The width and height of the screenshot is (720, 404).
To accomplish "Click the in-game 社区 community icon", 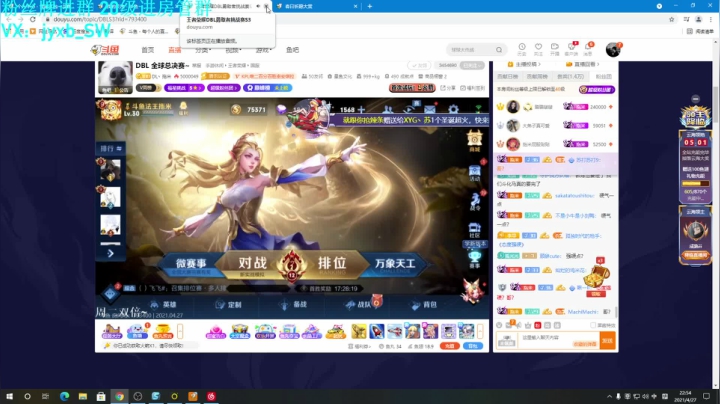I will click(x=474, y=230).
